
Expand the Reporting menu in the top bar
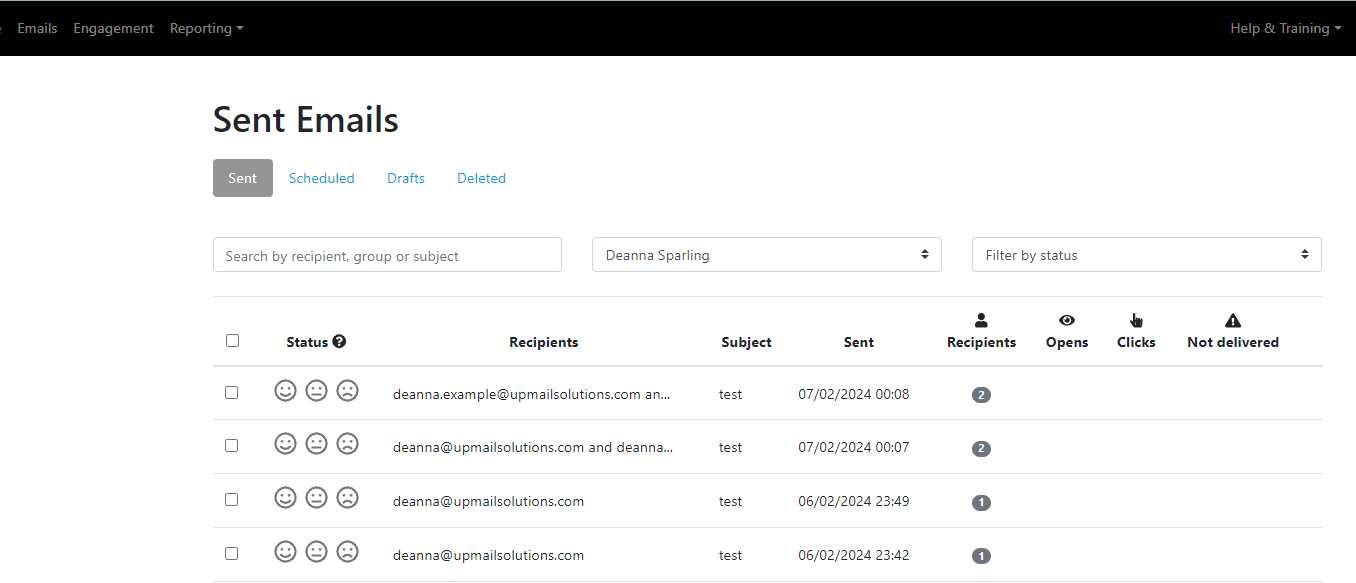point(206,28)
